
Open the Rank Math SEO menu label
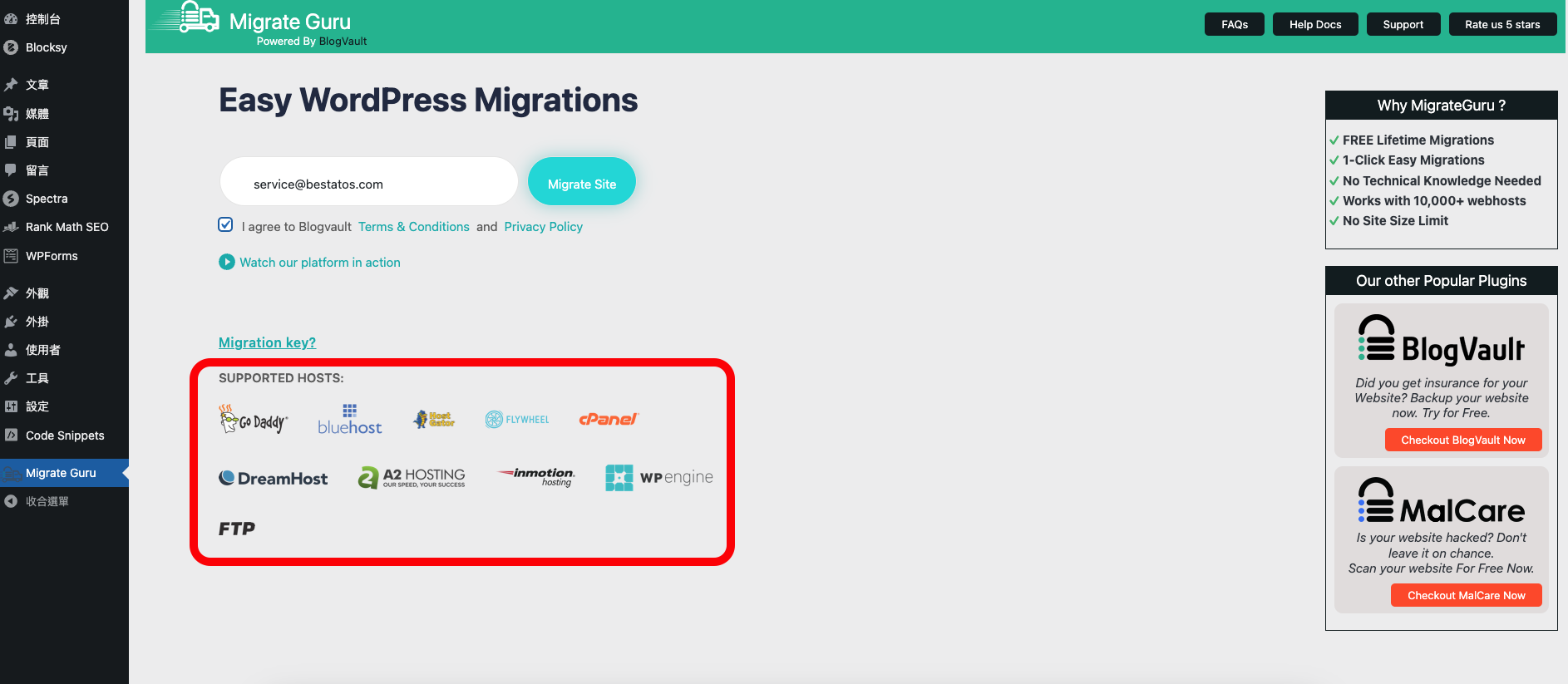[67, 227]
